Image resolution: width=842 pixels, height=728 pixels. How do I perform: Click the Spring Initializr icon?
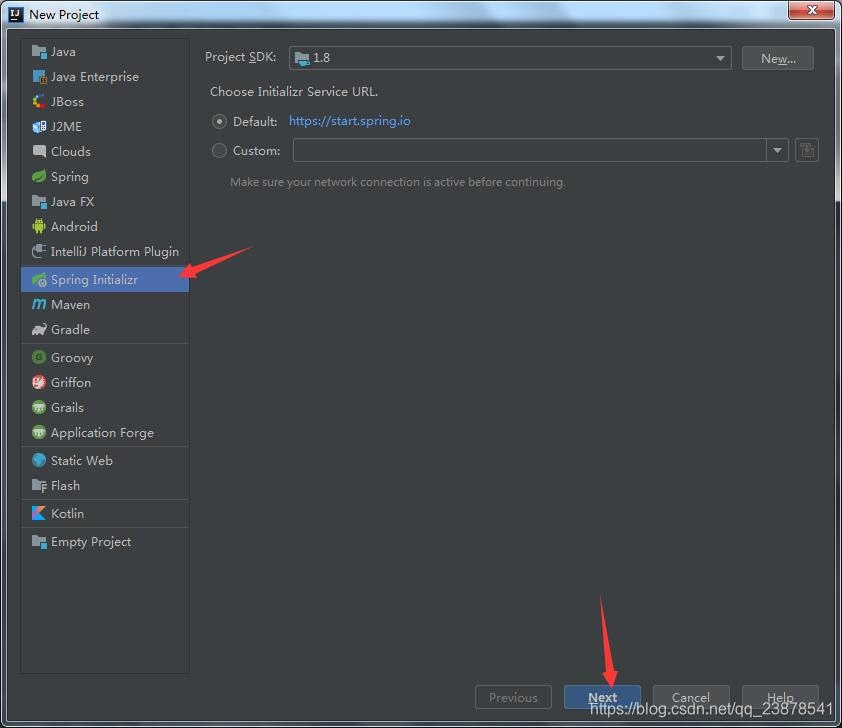39,280
